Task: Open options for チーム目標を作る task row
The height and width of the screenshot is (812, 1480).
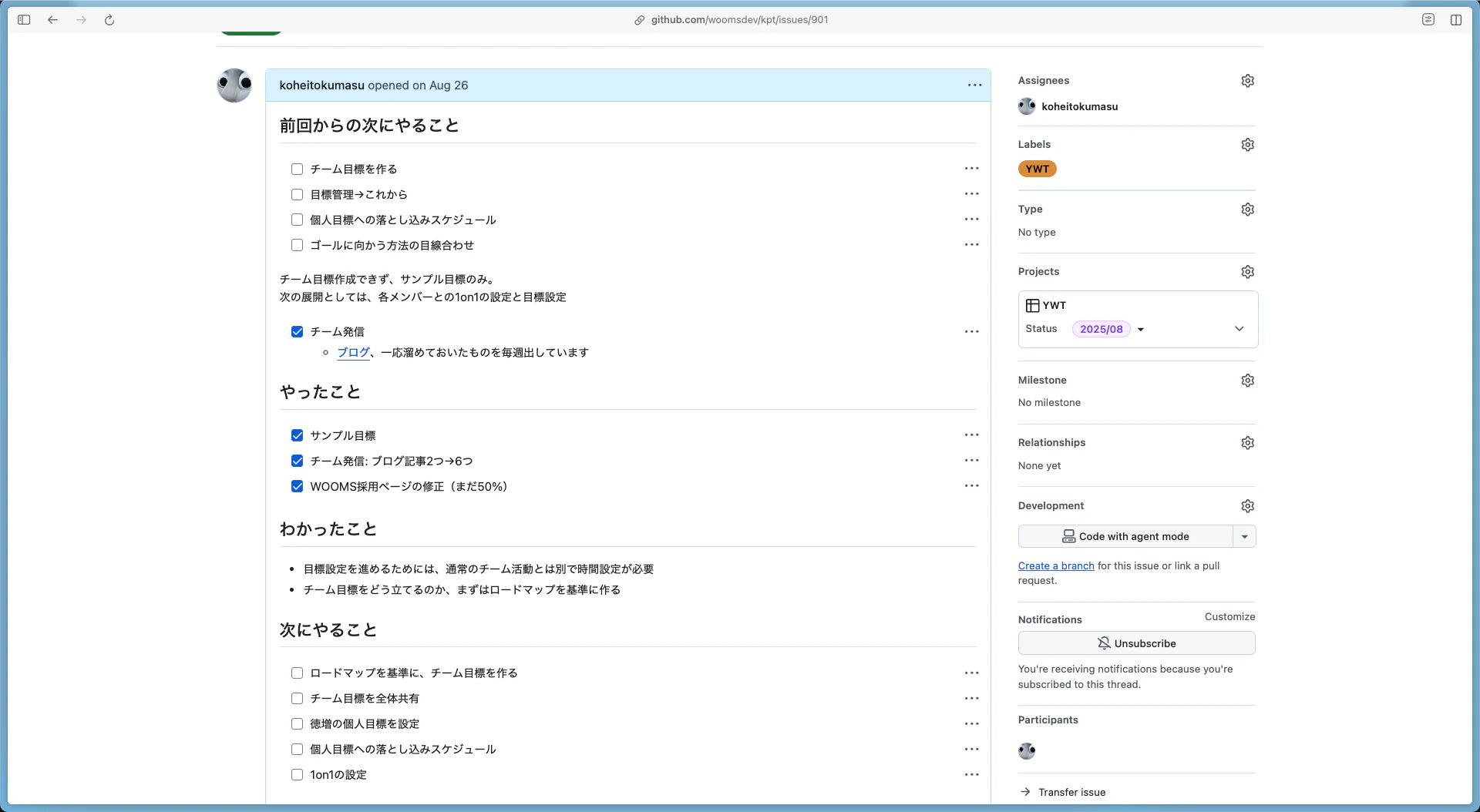Action: (971, 169)
